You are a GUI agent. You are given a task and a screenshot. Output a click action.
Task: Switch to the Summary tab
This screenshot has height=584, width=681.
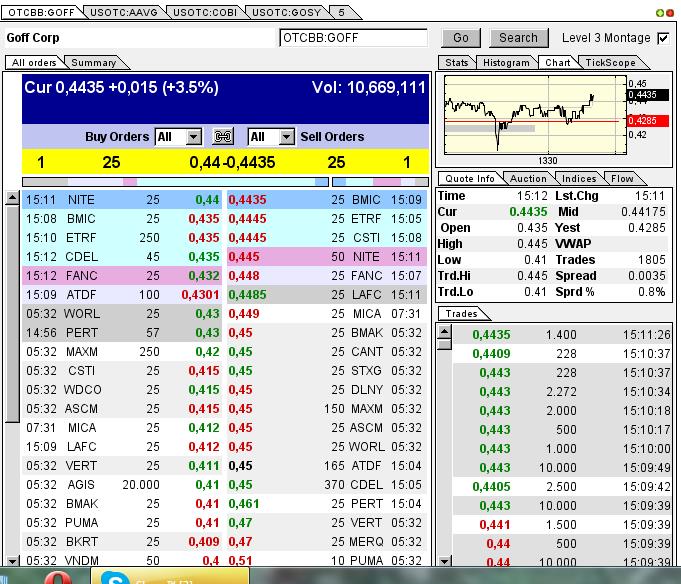coord(93,63)
